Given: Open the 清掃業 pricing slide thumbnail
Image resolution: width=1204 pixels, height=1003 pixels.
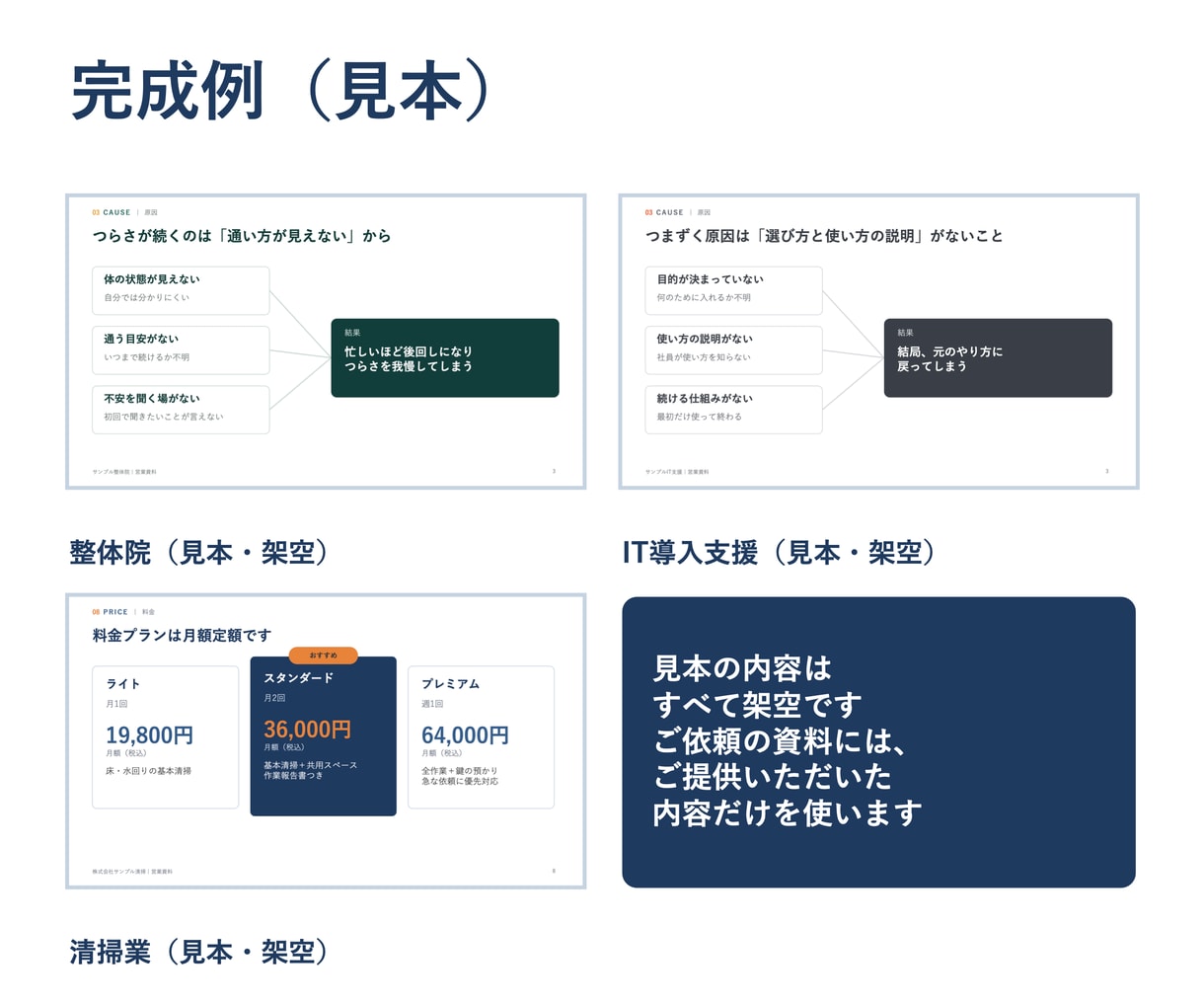Looking at the screenshot, I should point(326,741).
